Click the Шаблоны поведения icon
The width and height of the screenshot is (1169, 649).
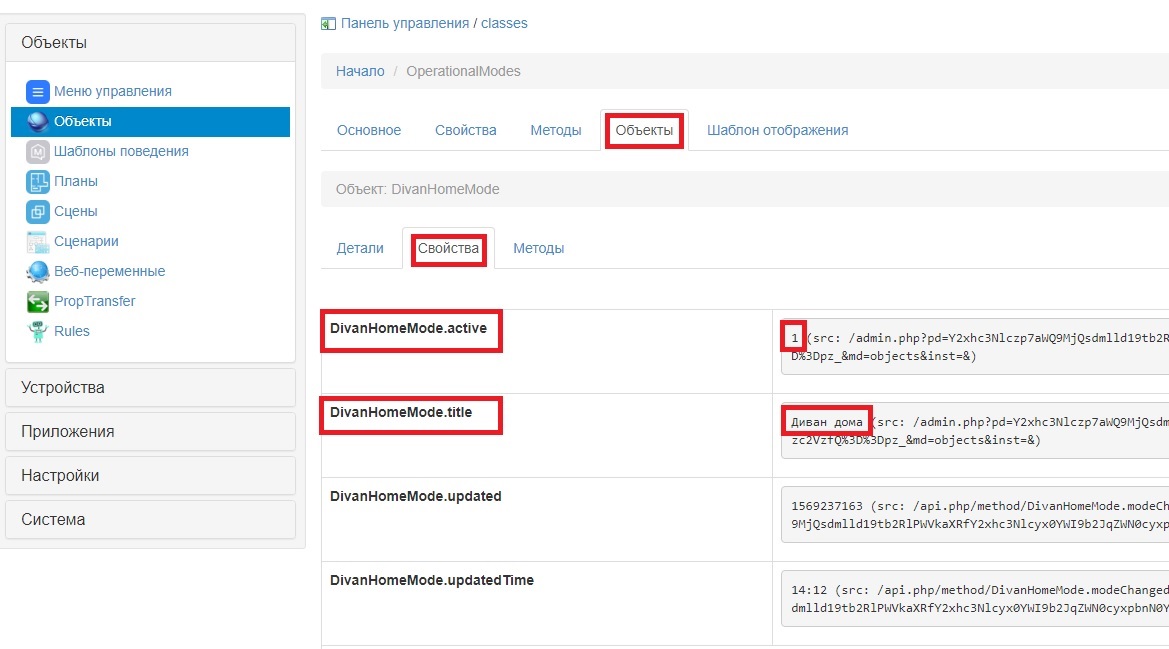[x=37, y=151]
